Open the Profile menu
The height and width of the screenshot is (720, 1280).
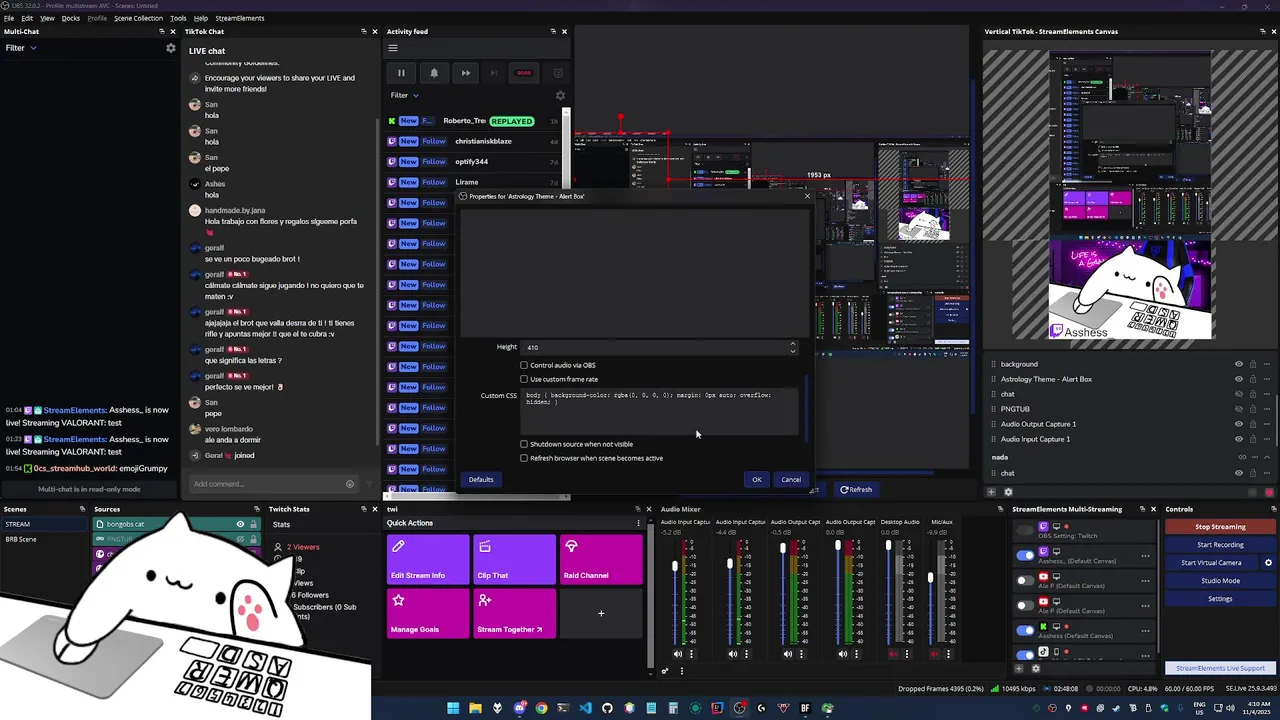point(97,18)
